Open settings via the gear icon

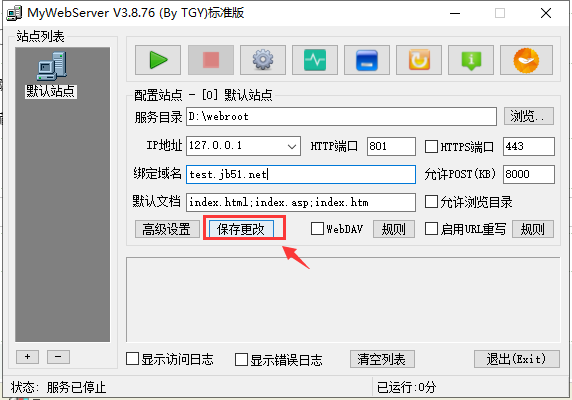point(263,60)
